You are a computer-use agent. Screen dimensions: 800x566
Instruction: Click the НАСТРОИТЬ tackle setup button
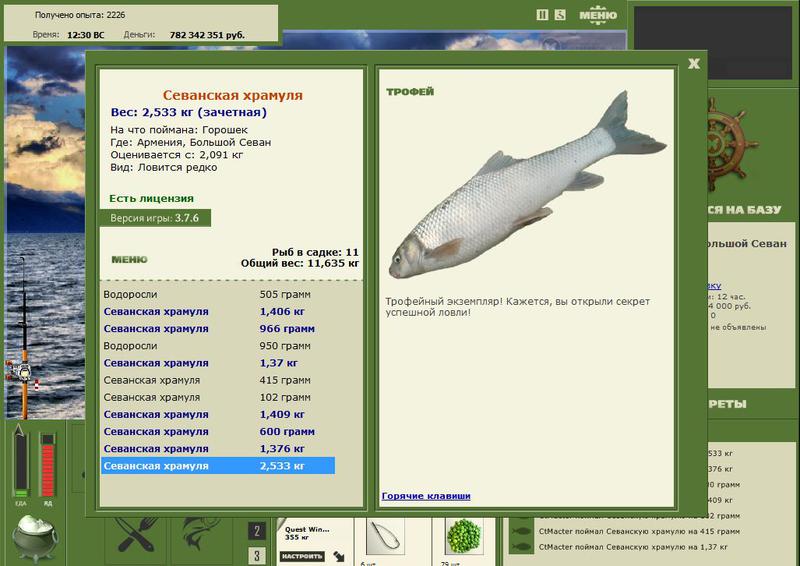pyautogui.click(x=302, y=556)
